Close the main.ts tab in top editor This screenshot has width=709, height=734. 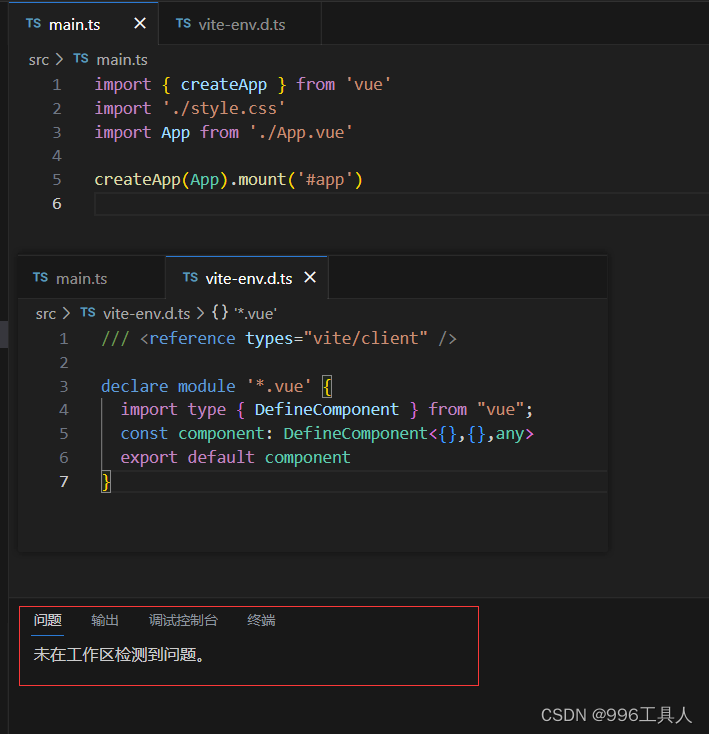139,23
